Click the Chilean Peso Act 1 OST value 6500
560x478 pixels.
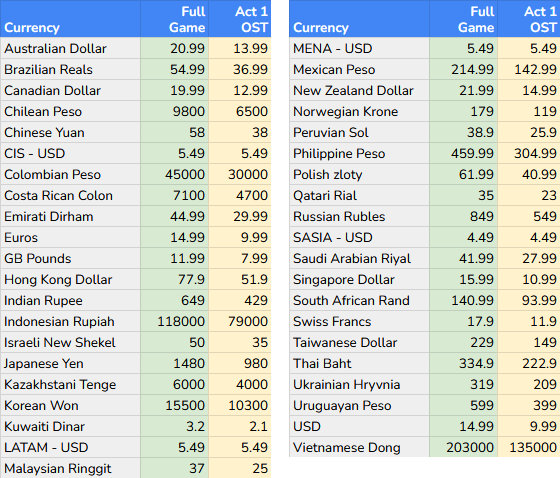point(240,111)
